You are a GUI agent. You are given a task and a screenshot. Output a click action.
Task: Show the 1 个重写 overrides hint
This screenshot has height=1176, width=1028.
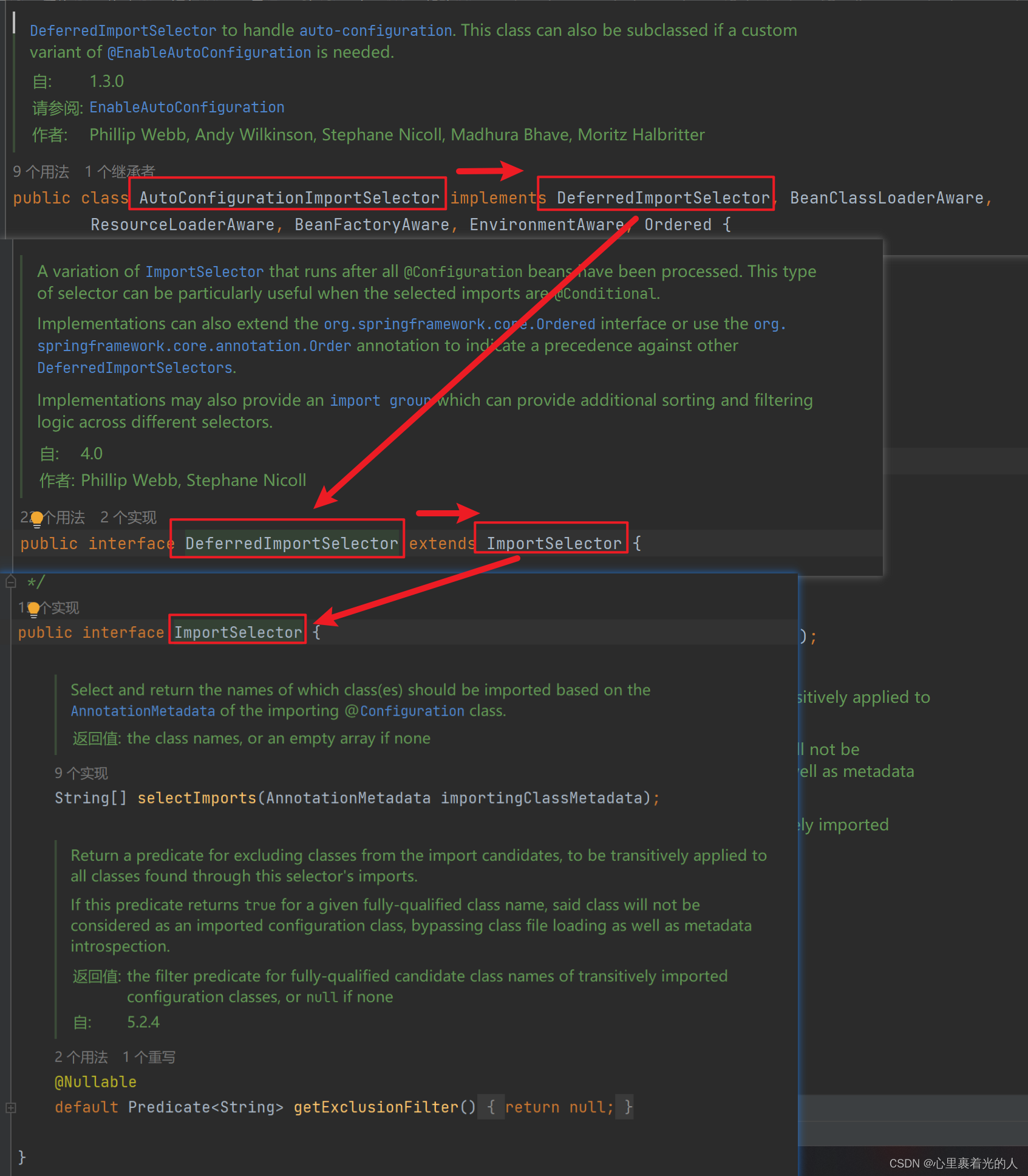point(149,1058)
